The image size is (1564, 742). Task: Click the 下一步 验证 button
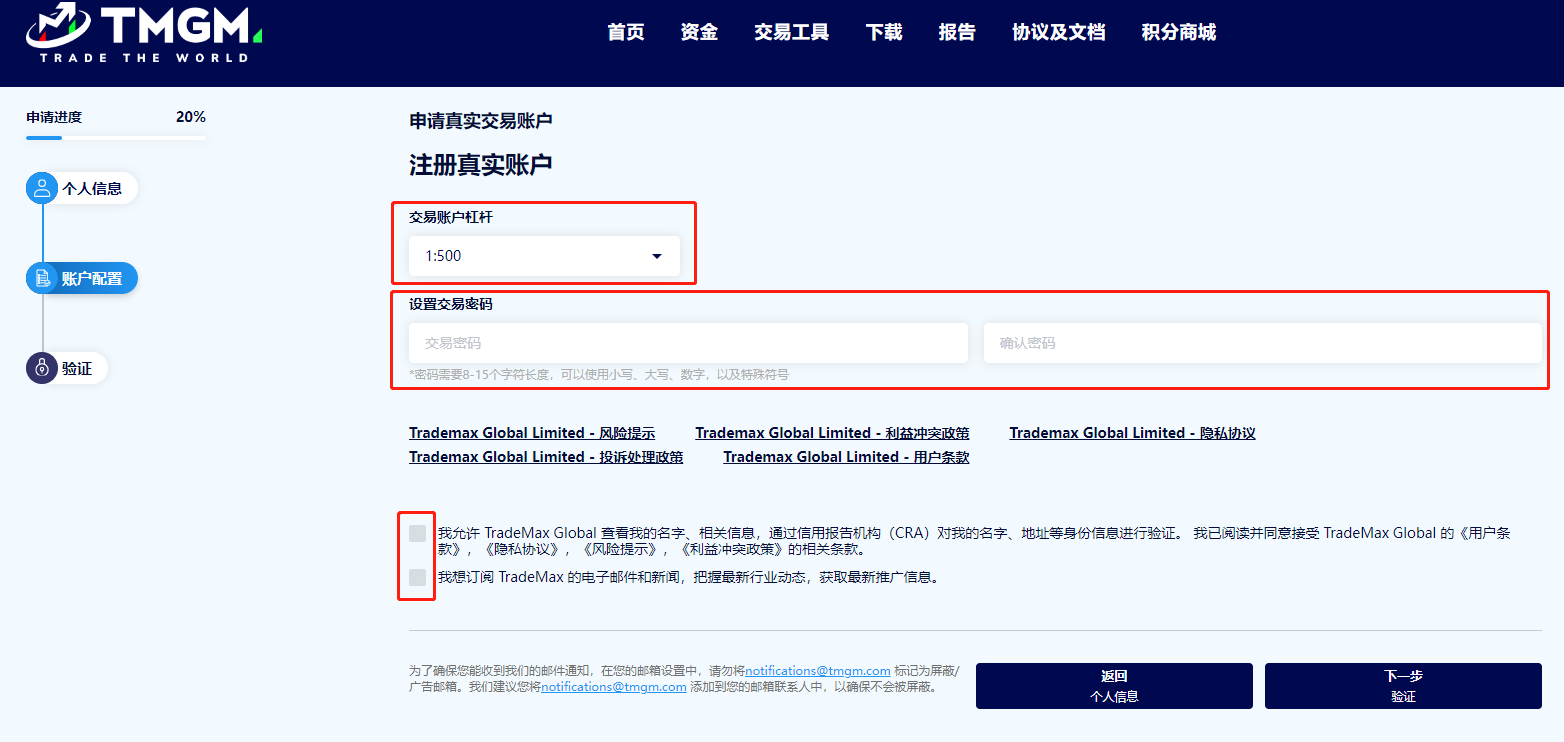tap(1403, 686)
